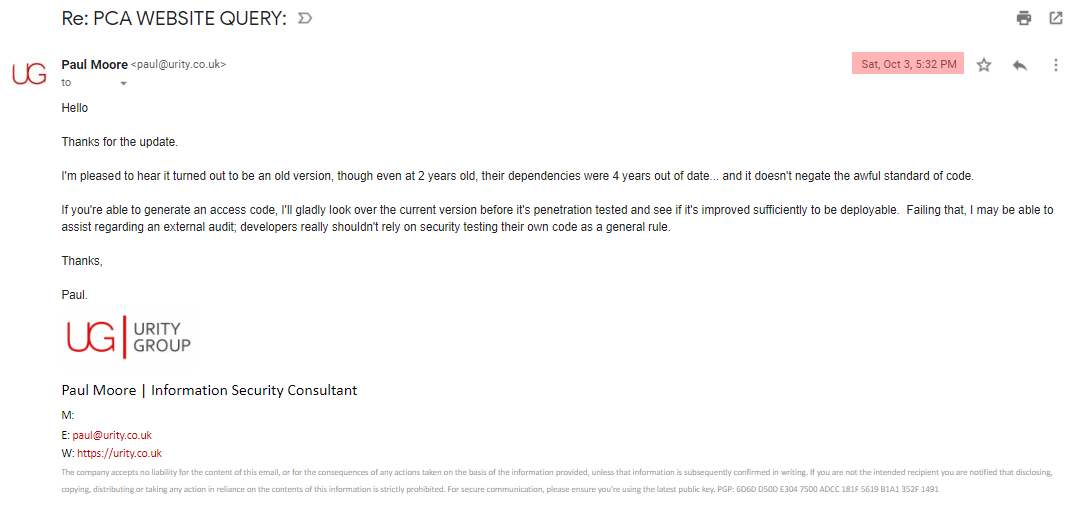Print this email message
Image resolution: width=1076 pixels, height=516 pixels.
[1023, 18]
